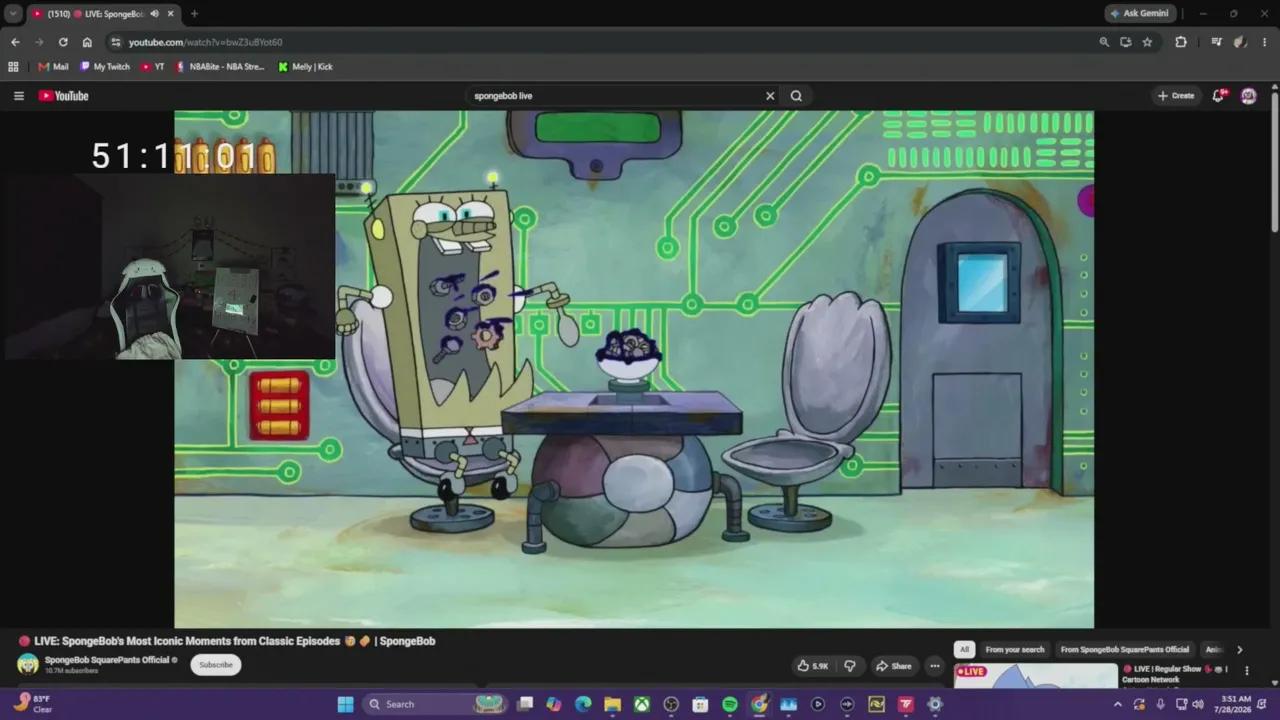The height and width of the screenshot is (720, 1280).
Task: Open the NBABite bookmark
Action: (x=220, y=67)
